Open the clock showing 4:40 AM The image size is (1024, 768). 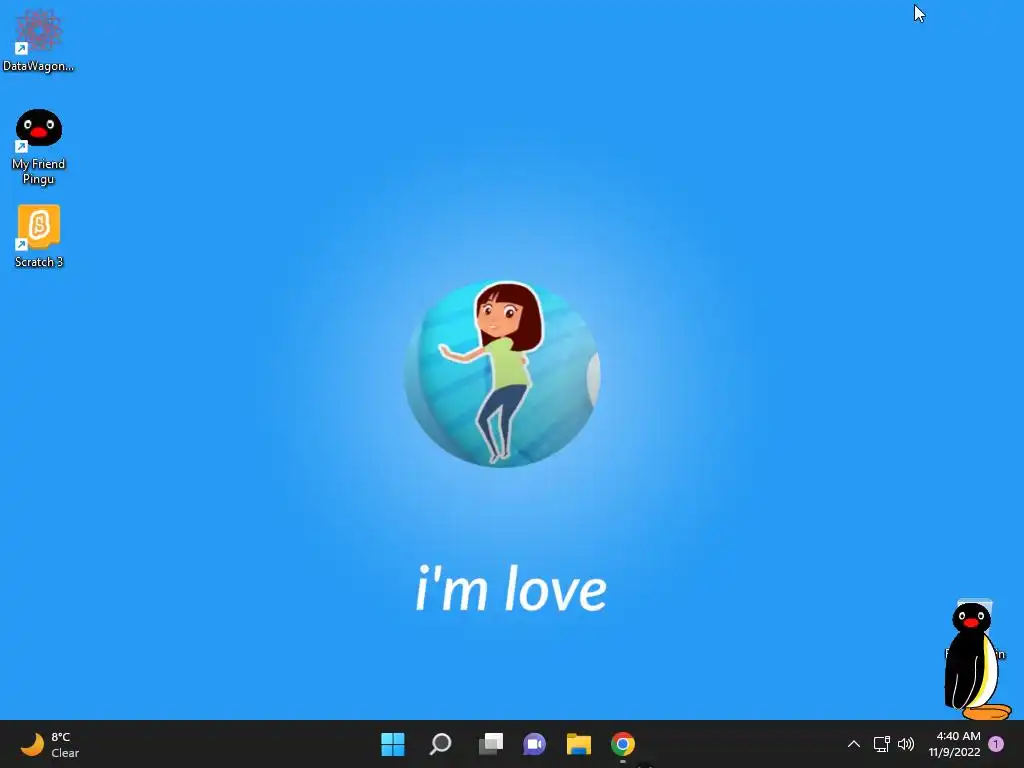(954, 744)
